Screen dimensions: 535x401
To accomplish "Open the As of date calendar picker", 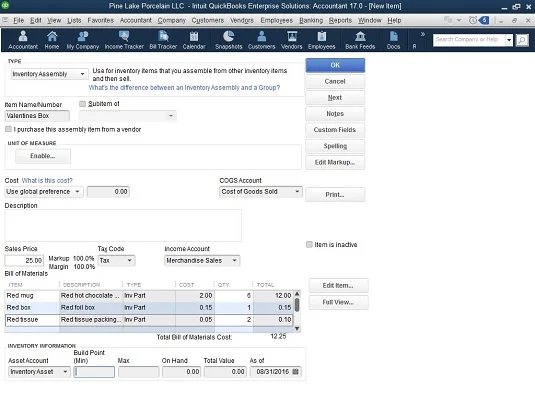I will tap(295, 372).
